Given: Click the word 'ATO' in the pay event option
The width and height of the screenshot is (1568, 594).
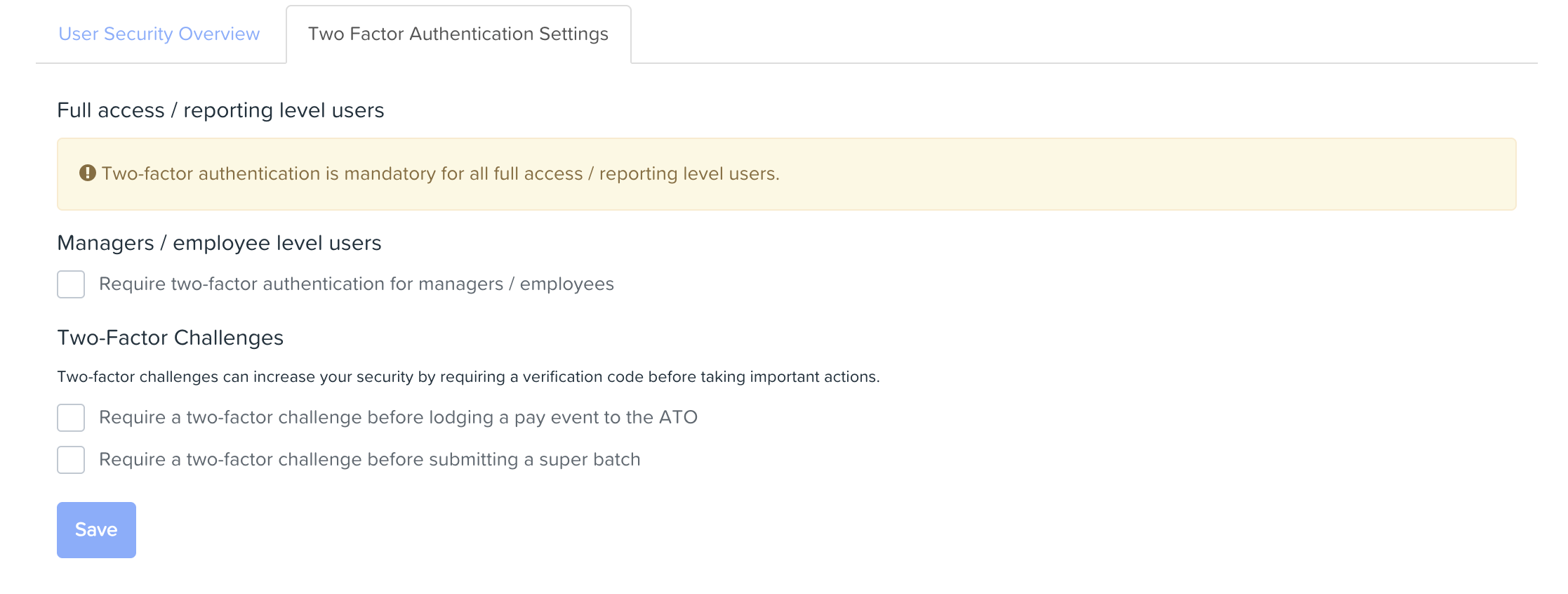Looking at the screenshot, I should [678, 418].
